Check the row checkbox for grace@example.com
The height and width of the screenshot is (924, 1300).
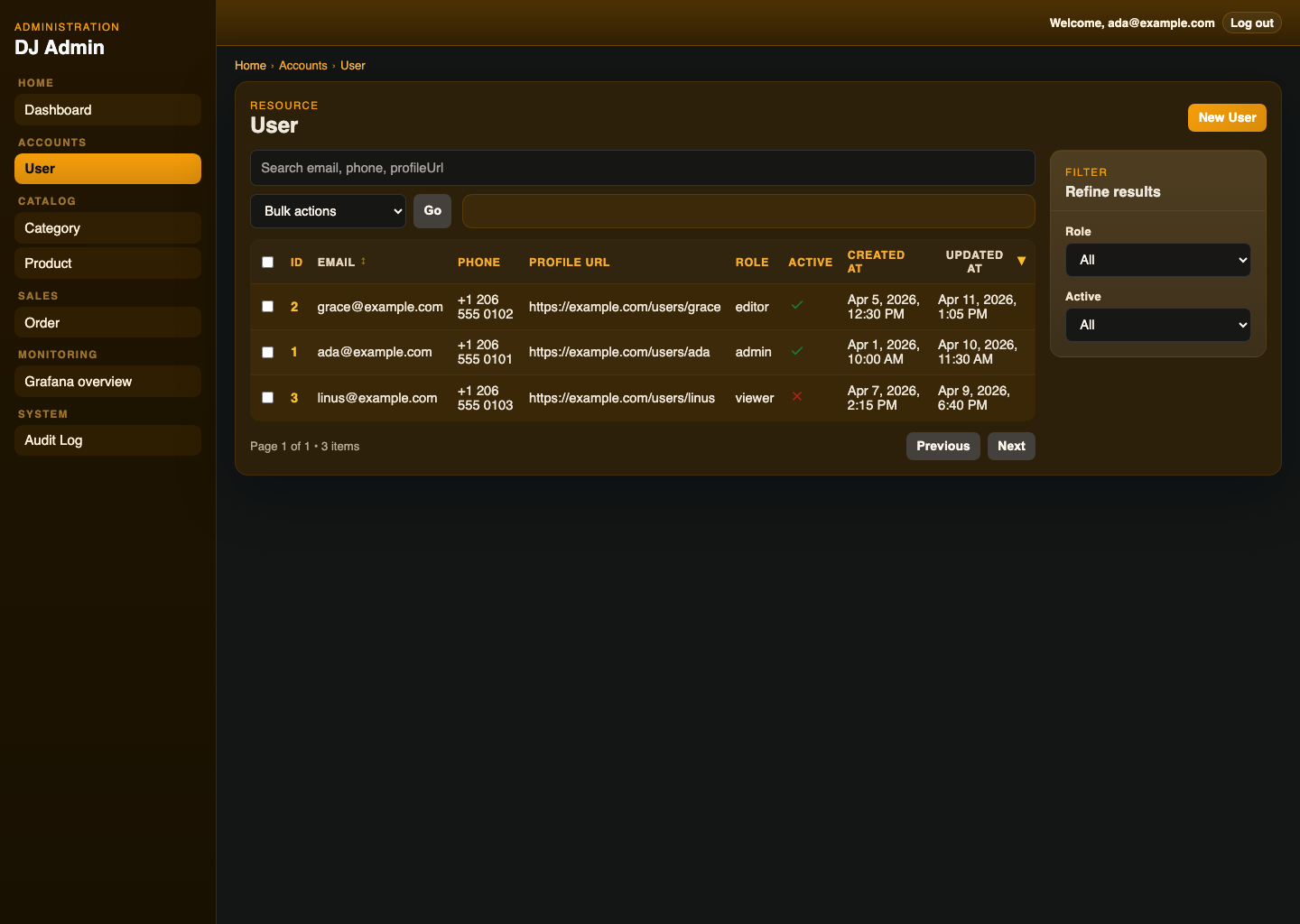click(267, 306)
